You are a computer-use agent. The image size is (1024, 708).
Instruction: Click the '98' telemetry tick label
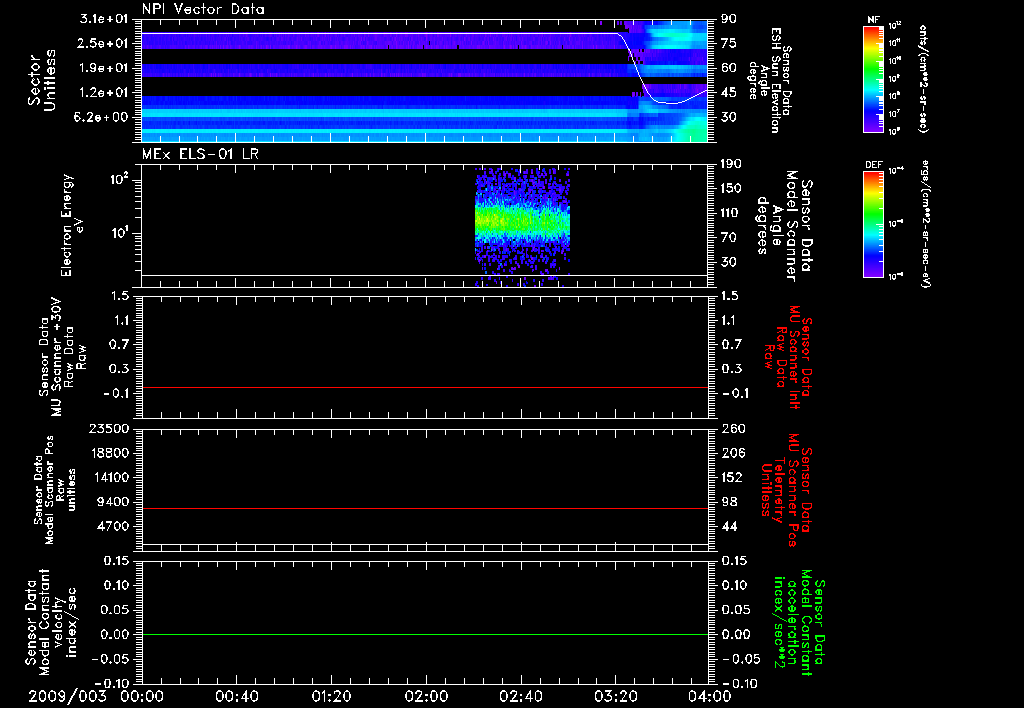pos(729,502)
